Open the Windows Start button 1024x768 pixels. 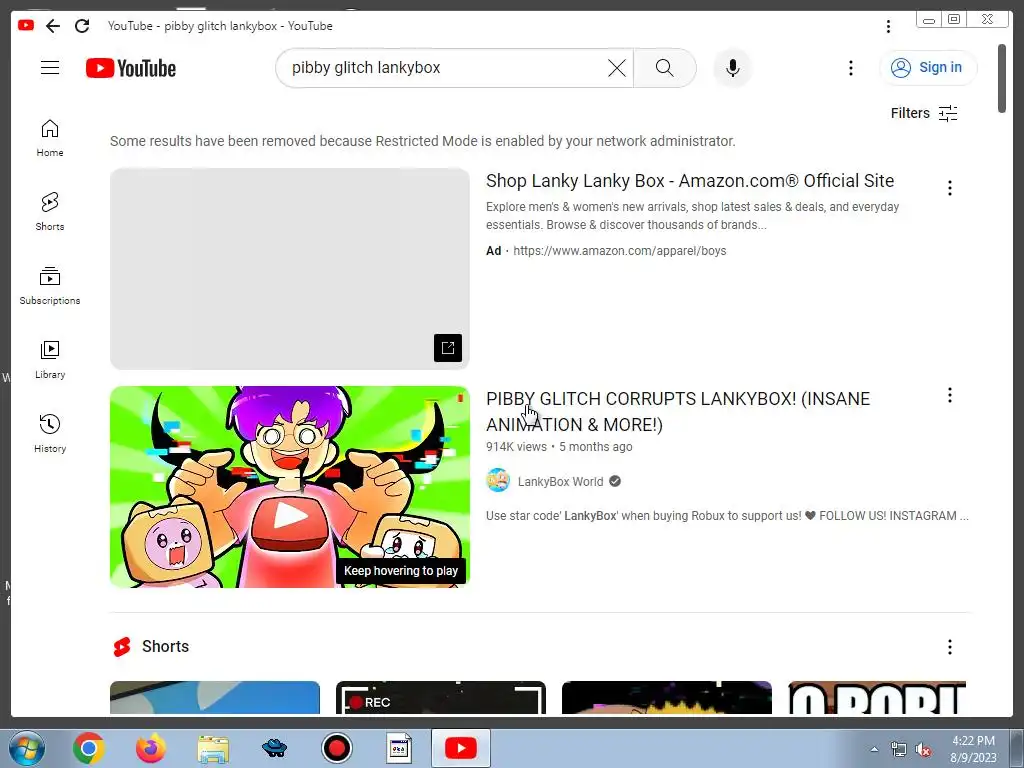tap(26, 748)
